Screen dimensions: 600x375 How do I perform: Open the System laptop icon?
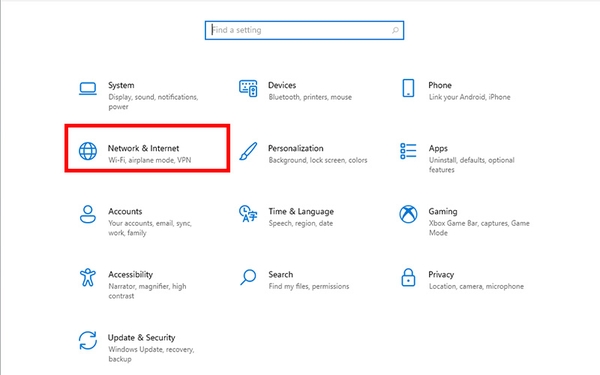pos(88,88)
